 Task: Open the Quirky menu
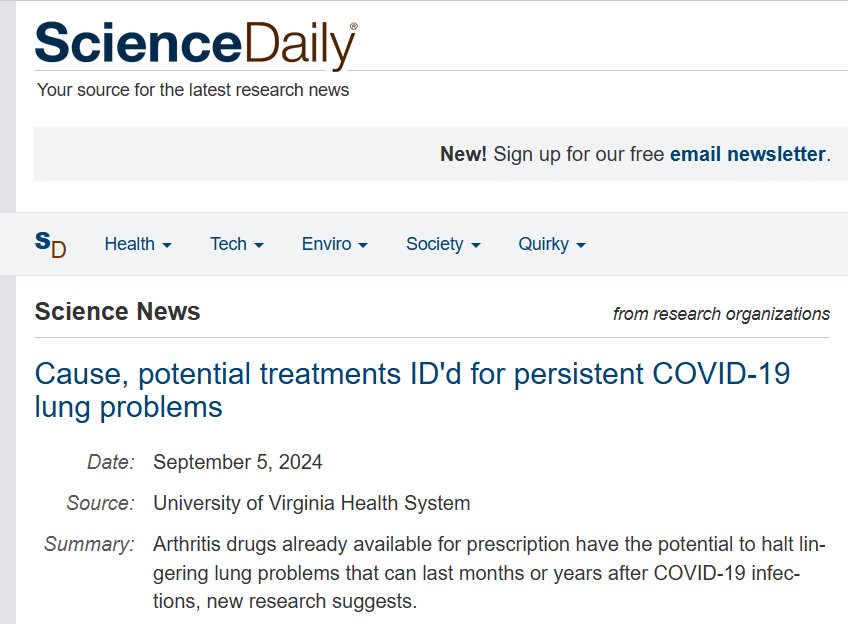(x=551, y=244)
